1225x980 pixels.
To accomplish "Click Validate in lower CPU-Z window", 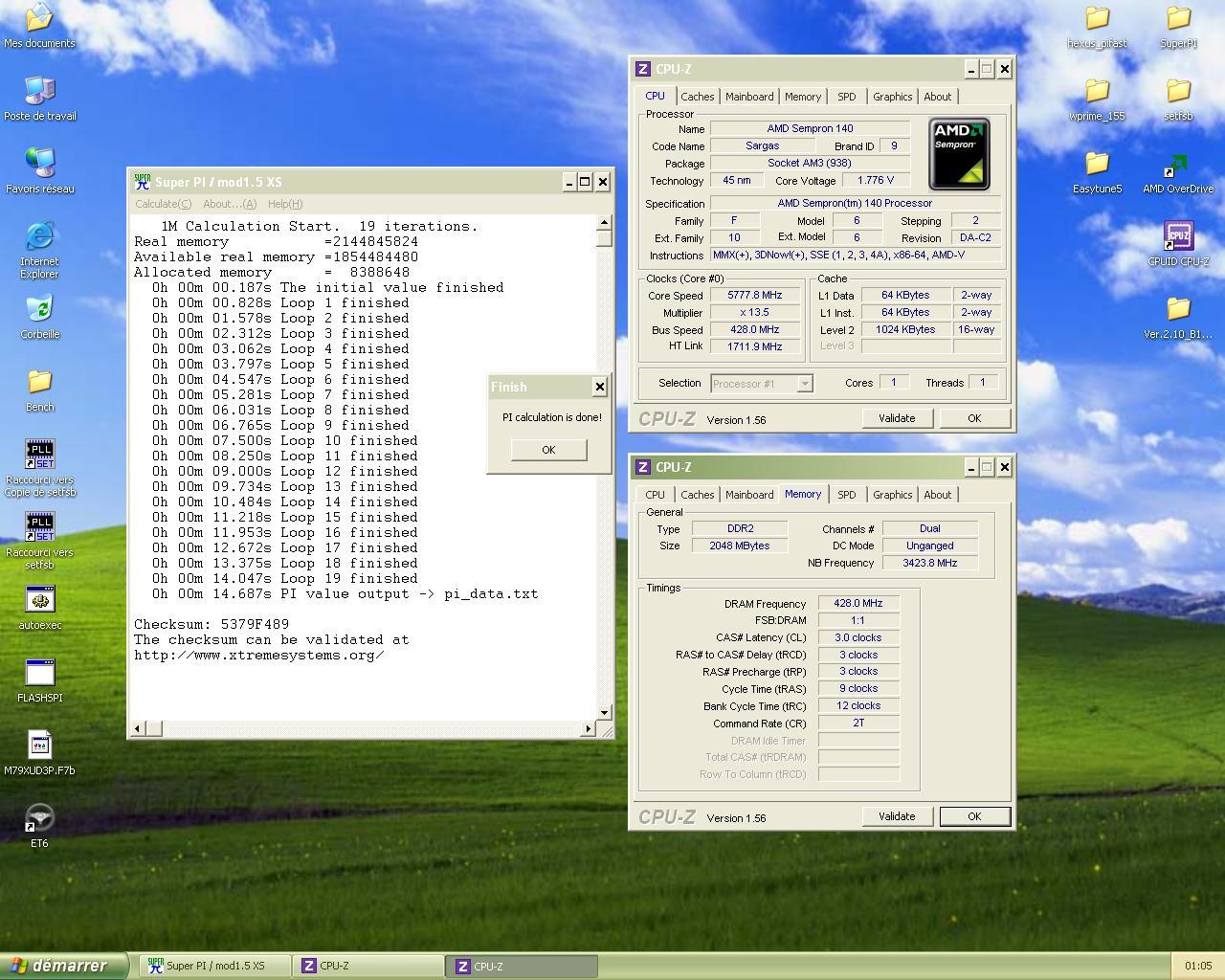I will pyautogui.click(x=897, y=816).
